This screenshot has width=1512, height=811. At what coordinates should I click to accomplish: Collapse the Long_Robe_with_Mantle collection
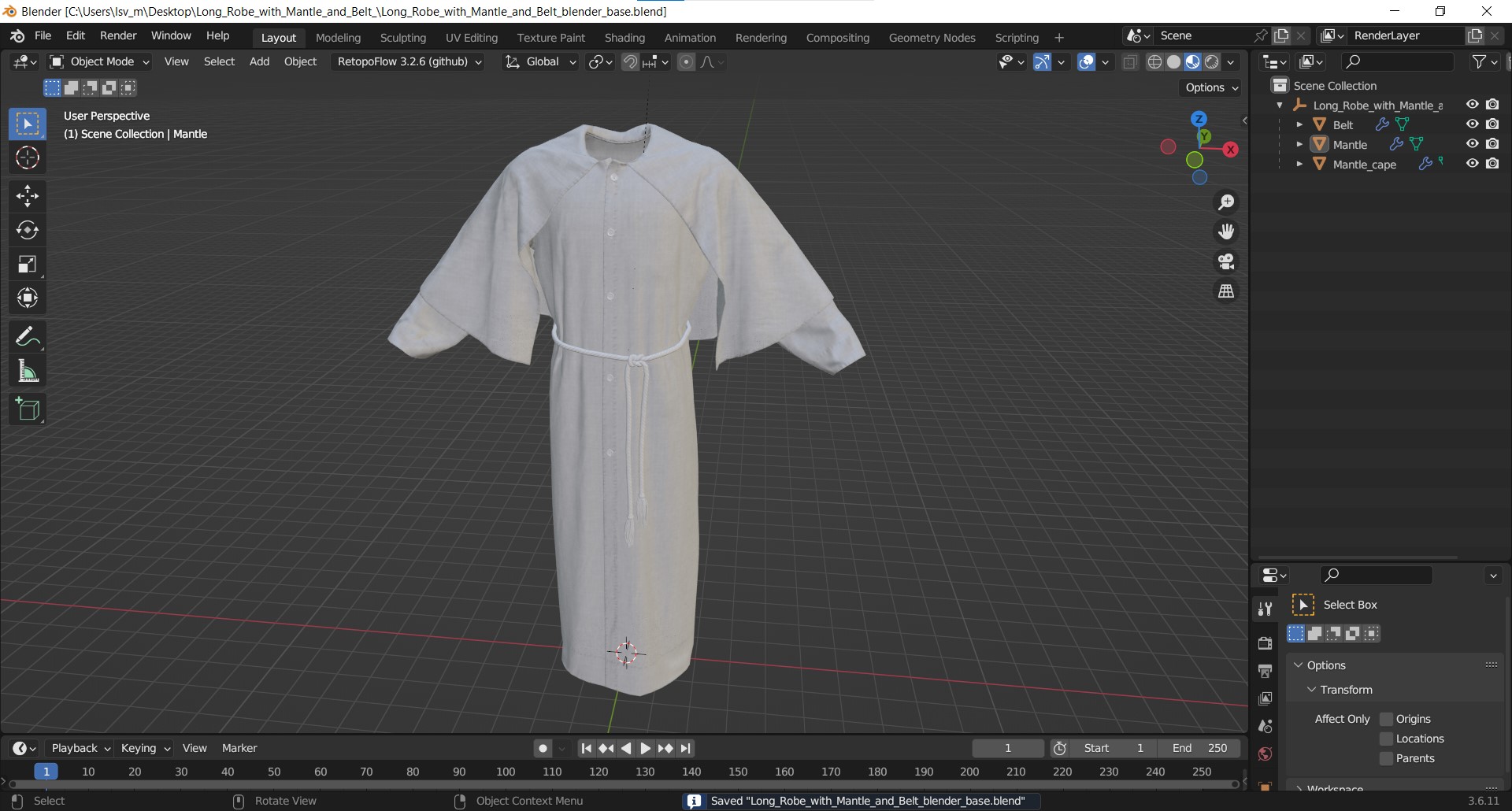pyautogui.click(x=1280, y=105)
